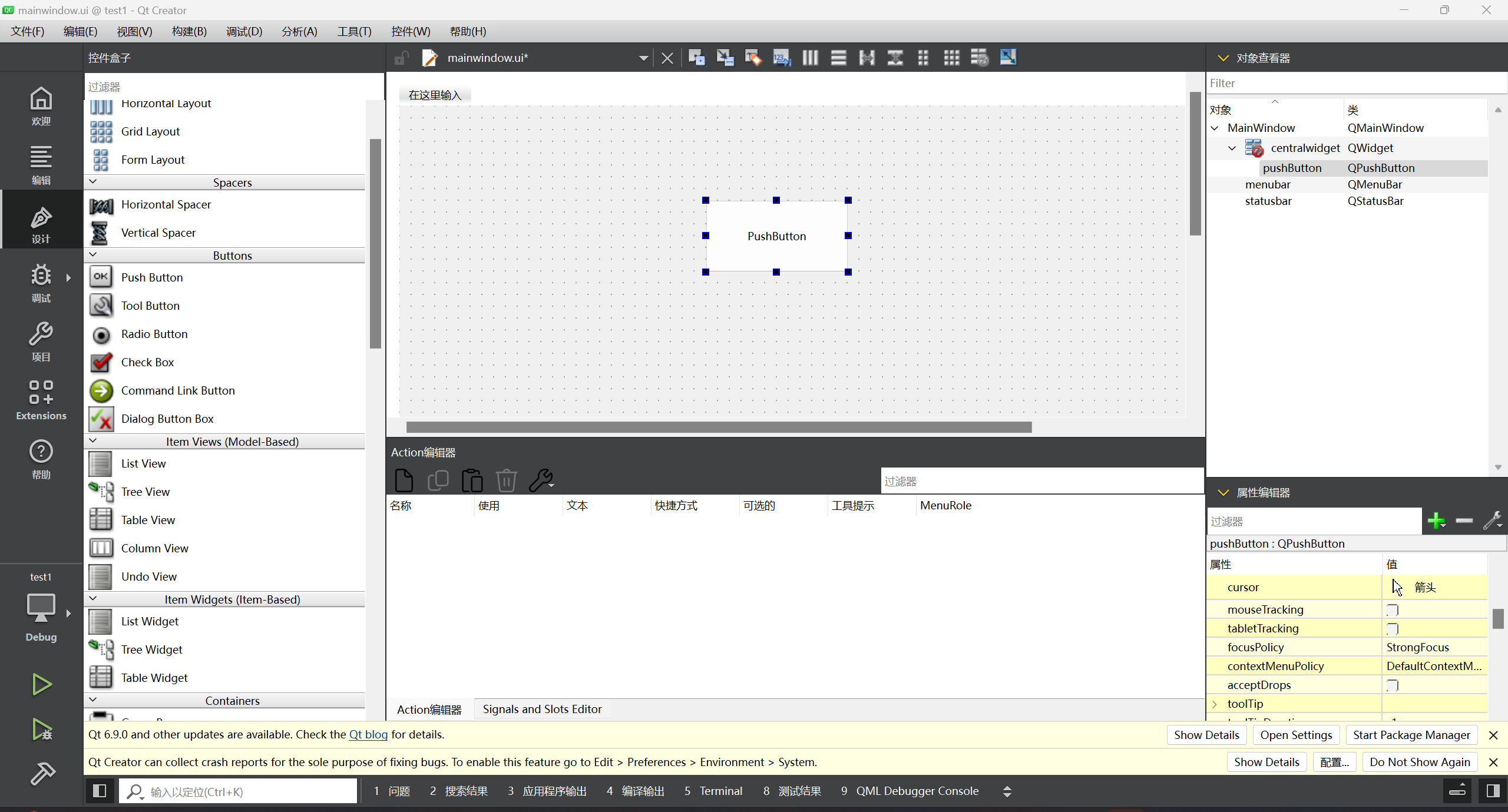Expand the toolTip property row
The height and width of the screenshot is (812, 1508).
1215,704
